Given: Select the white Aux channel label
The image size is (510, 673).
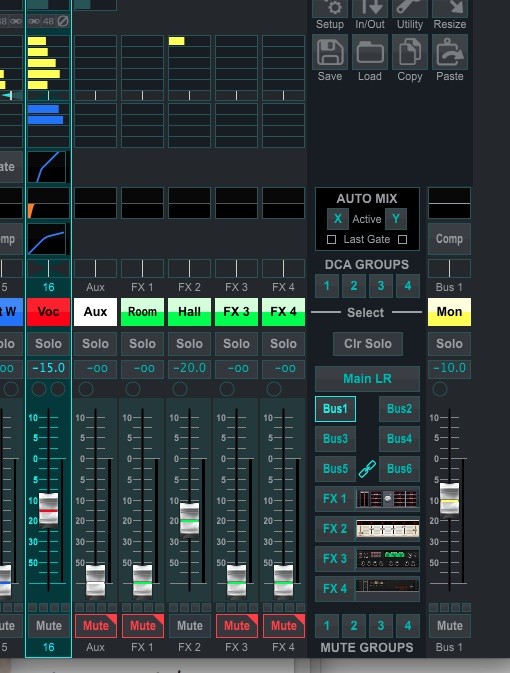Looking at the screenshot, I should click(96, 312).
